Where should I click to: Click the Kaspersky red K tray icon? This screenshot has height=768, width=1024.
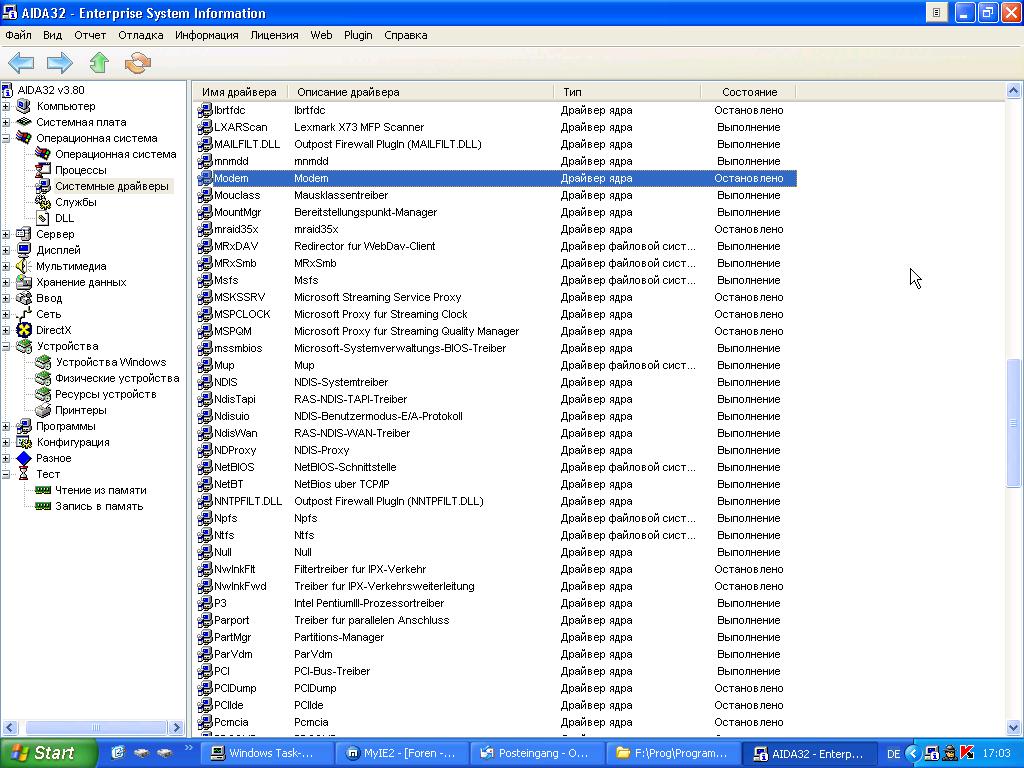tap(968, 753)
